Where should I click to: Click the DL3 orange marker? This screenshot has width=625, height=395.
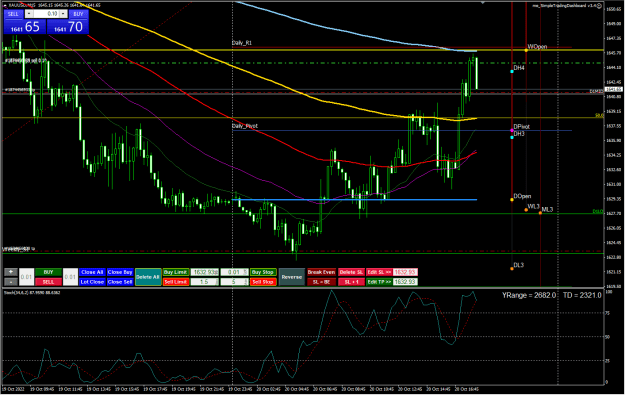click(x=512, y=268)
